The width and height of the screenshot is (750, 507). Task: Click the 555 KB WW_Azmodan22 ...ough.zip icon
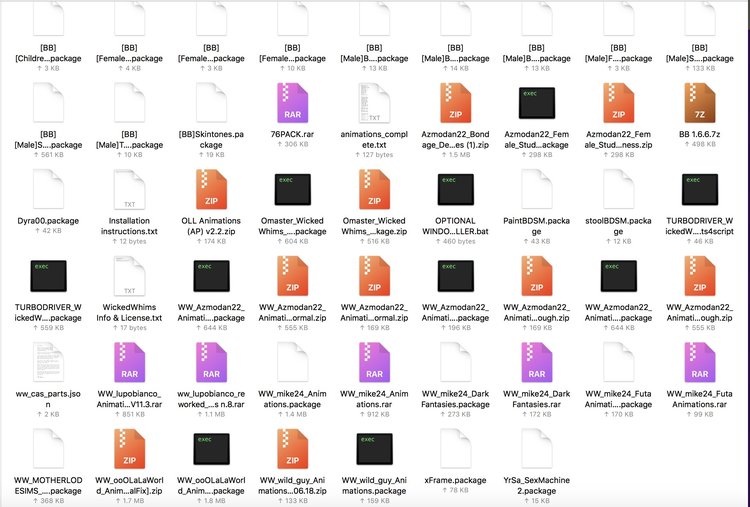coord(700,276)
